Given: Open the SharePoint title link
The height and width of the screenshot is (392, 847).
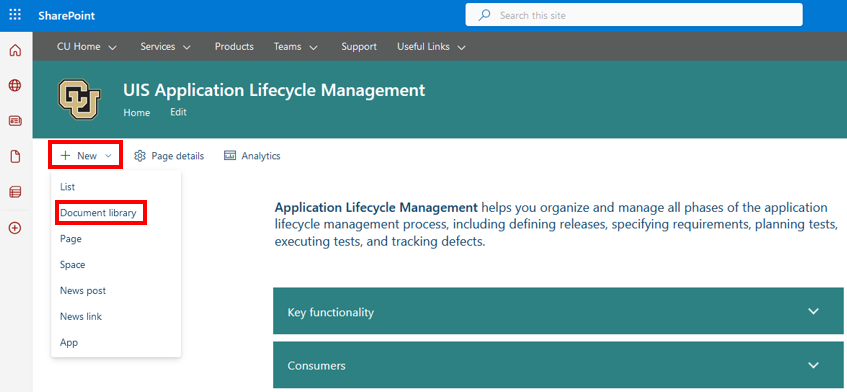Looking at the screenshot, I should (66, 16).
